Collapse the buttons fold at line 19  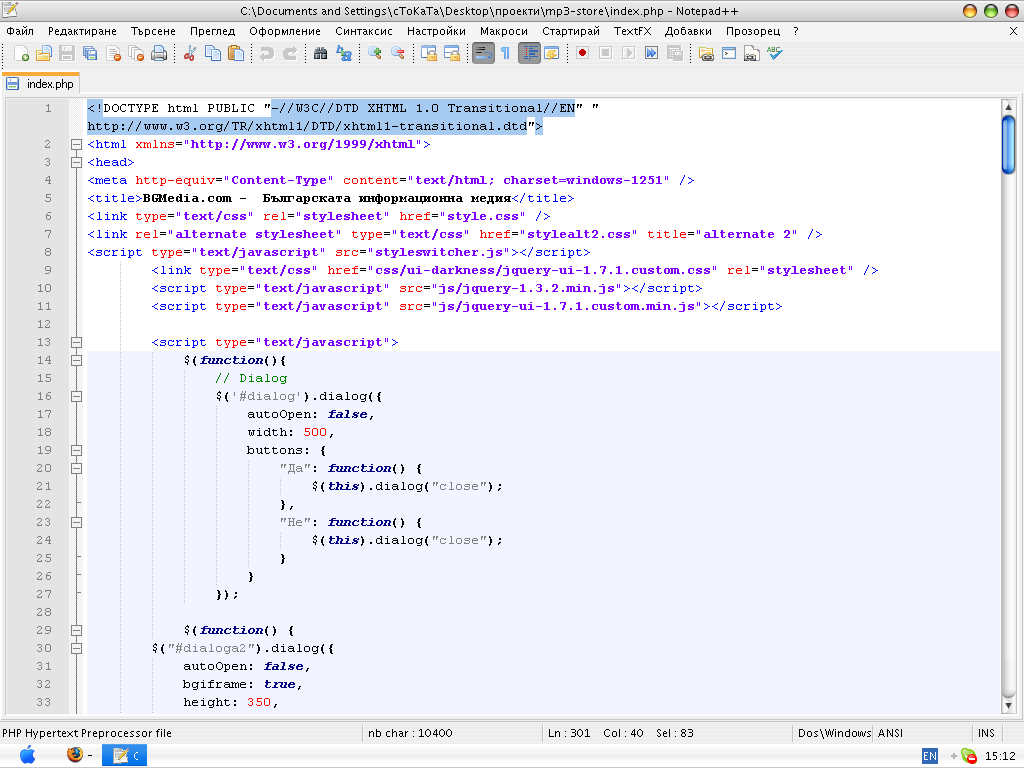tap(76, 450)
